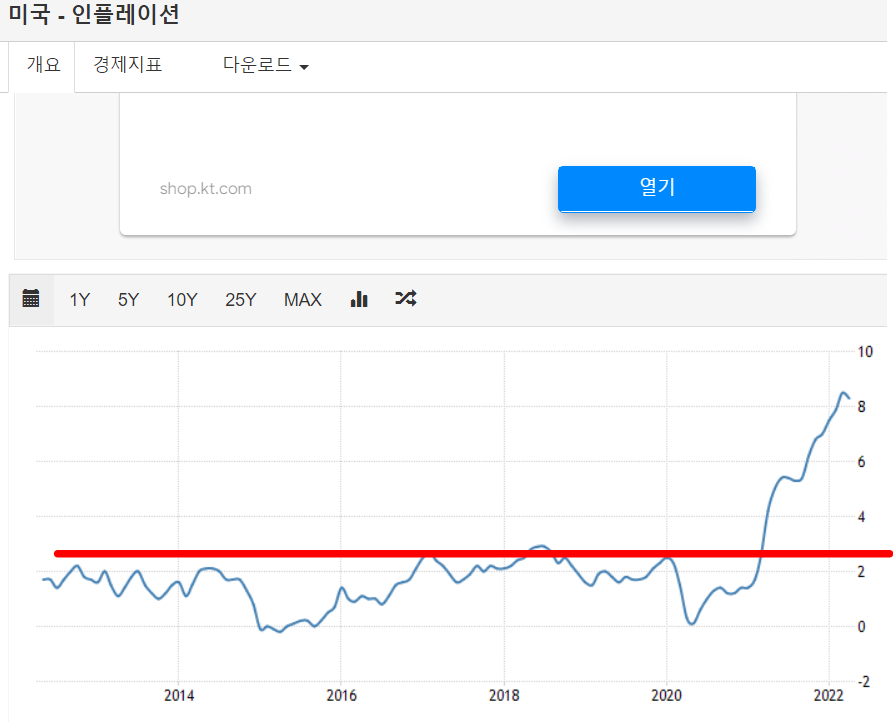The image size is (893, 722).
Task: Switch to the 개요 tab
Action: tap(42, 65)
